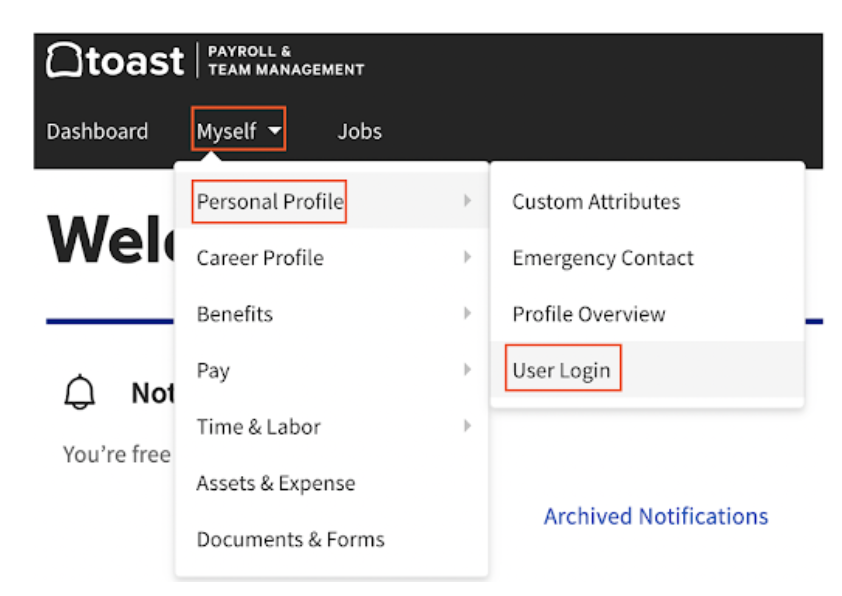Image resolution: width=842 pixels, height=596 pixels.
Task: Expand the Career Profile submenu arrow
Action: coord(469,258)
